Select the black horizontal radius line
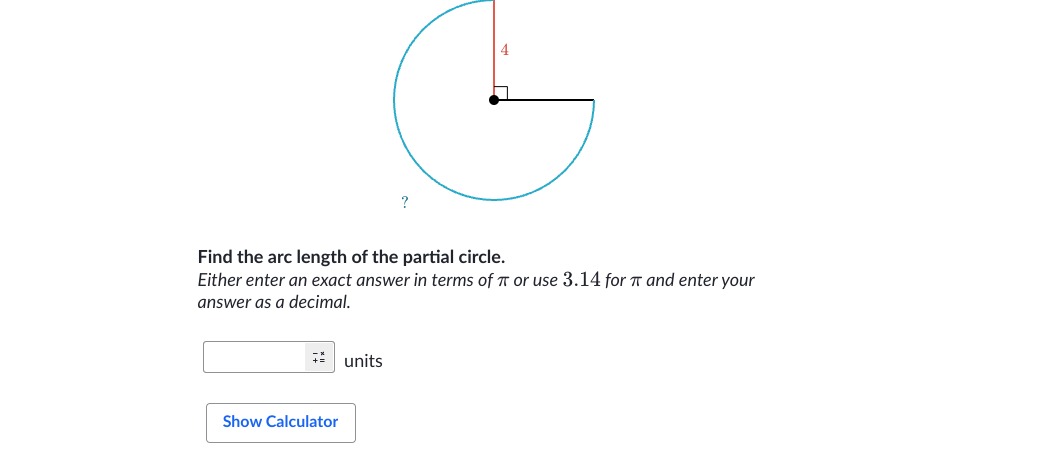Screen dimensions: 1054x450 [x=544, y=100]
